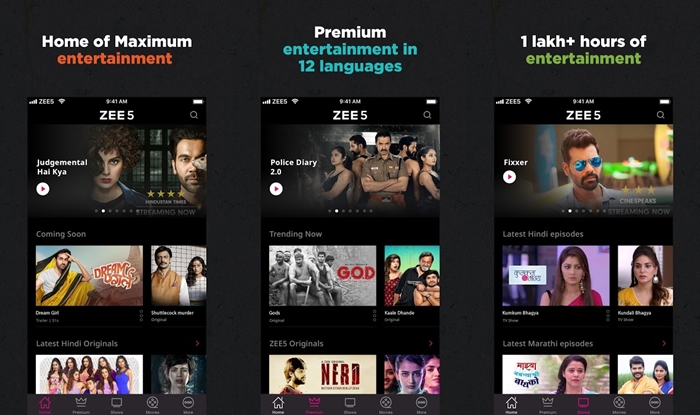700x415 pixels.
Task: Open the Home tab on the first phone screen
Action: (45, 405)
